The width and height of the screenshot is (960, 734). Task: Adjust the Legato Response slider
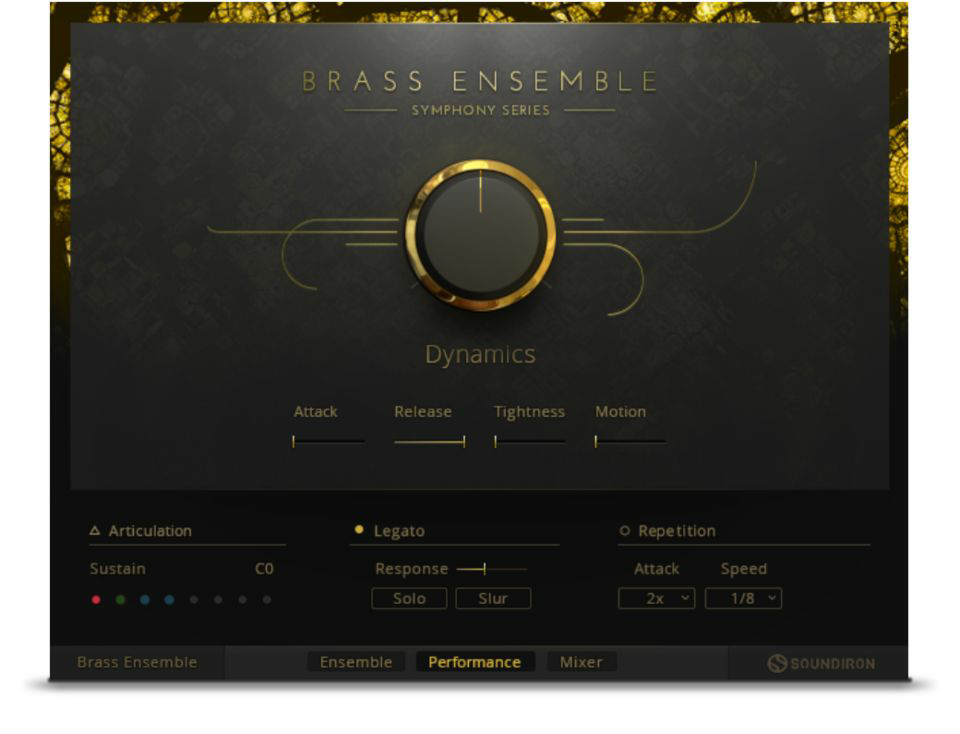(492, 569)
